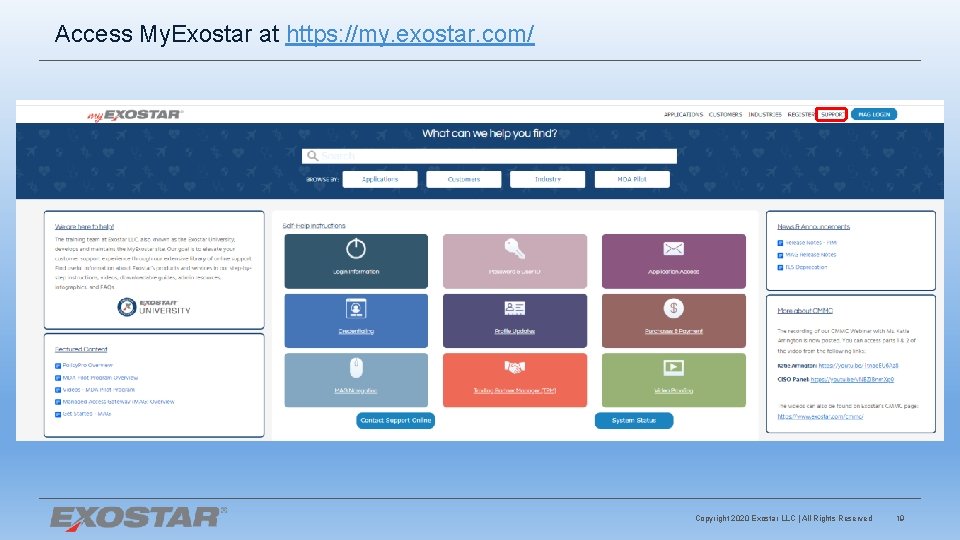This screenshot has width=960, height=540.
Task: Click the MAG Login button
Action: point(874,114)
